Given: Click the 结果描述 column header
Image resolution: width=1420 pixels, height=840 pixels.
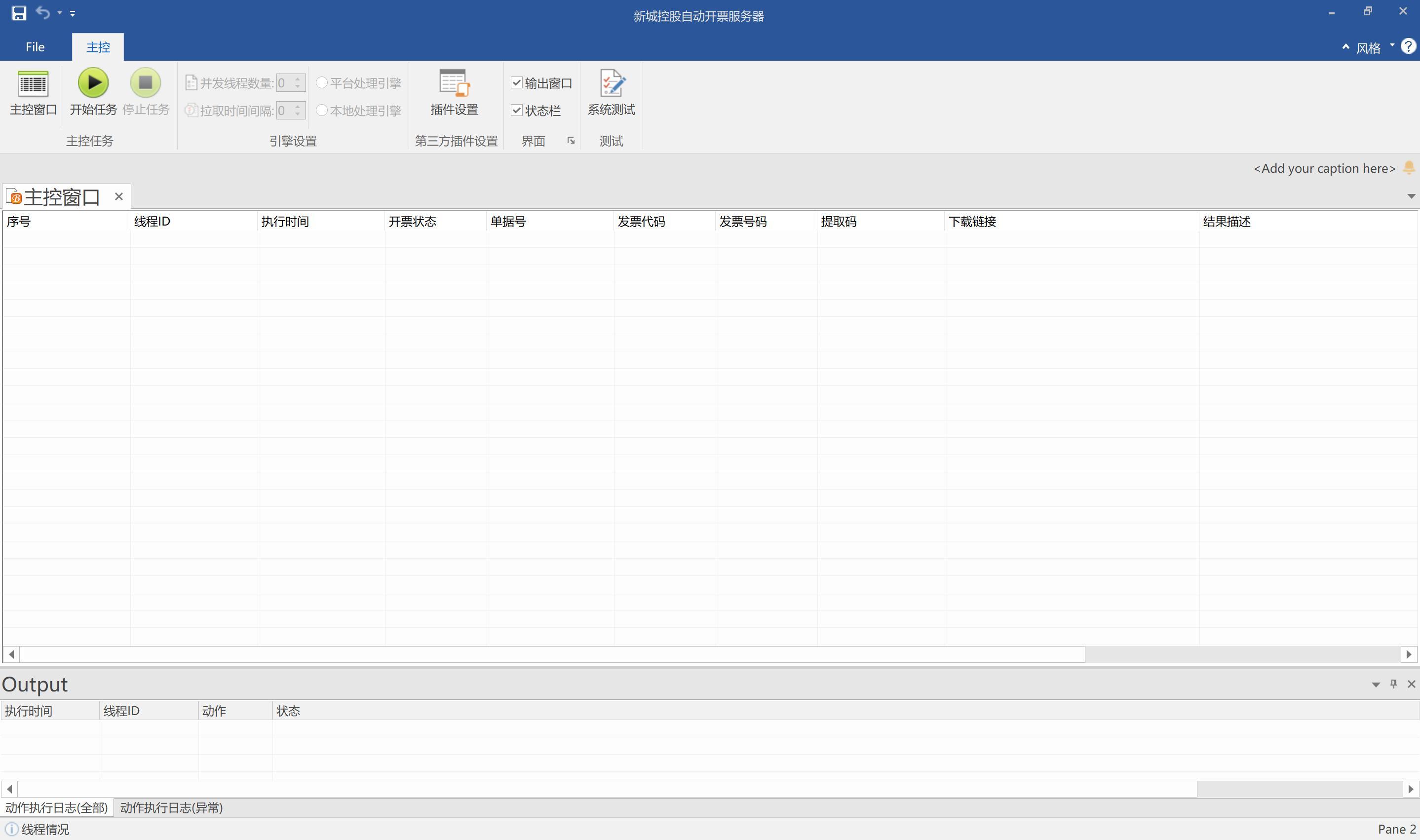Looking at the screenshot, I should click(x=1308, y=221).
